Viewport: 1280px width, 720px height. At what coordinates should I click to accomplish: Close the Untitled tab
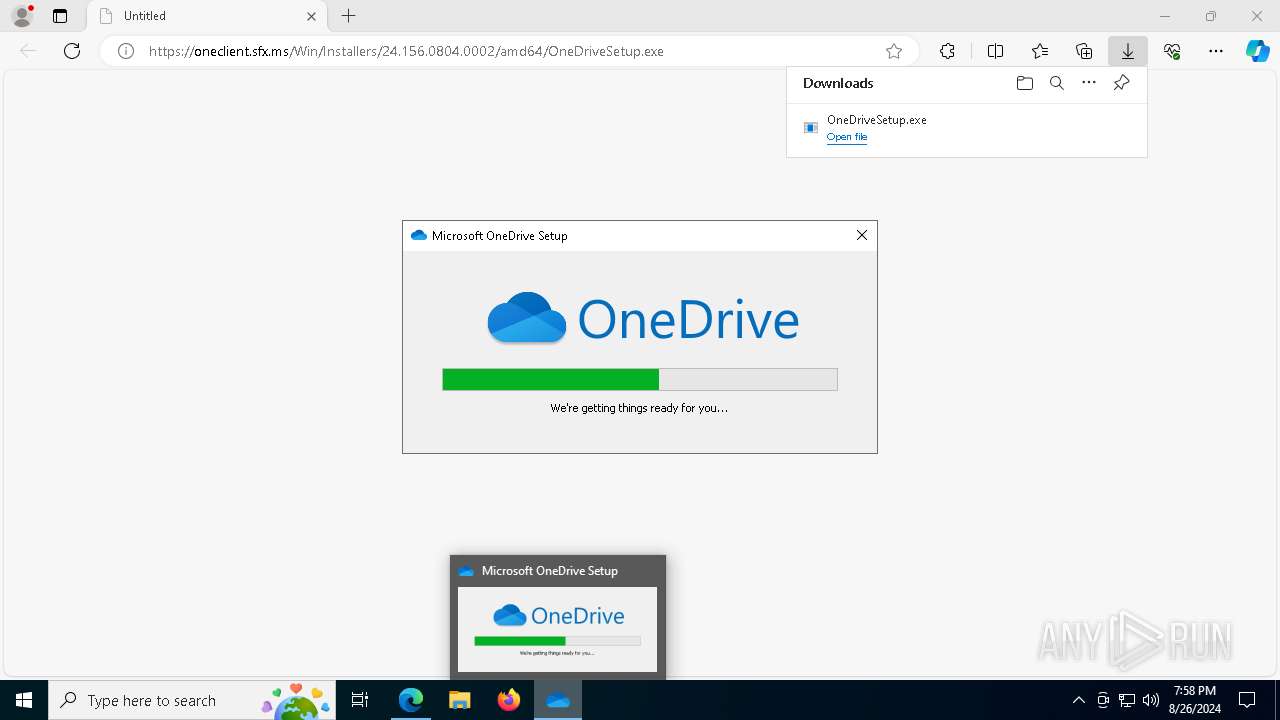pyautogui.click(x=311, y=16)
